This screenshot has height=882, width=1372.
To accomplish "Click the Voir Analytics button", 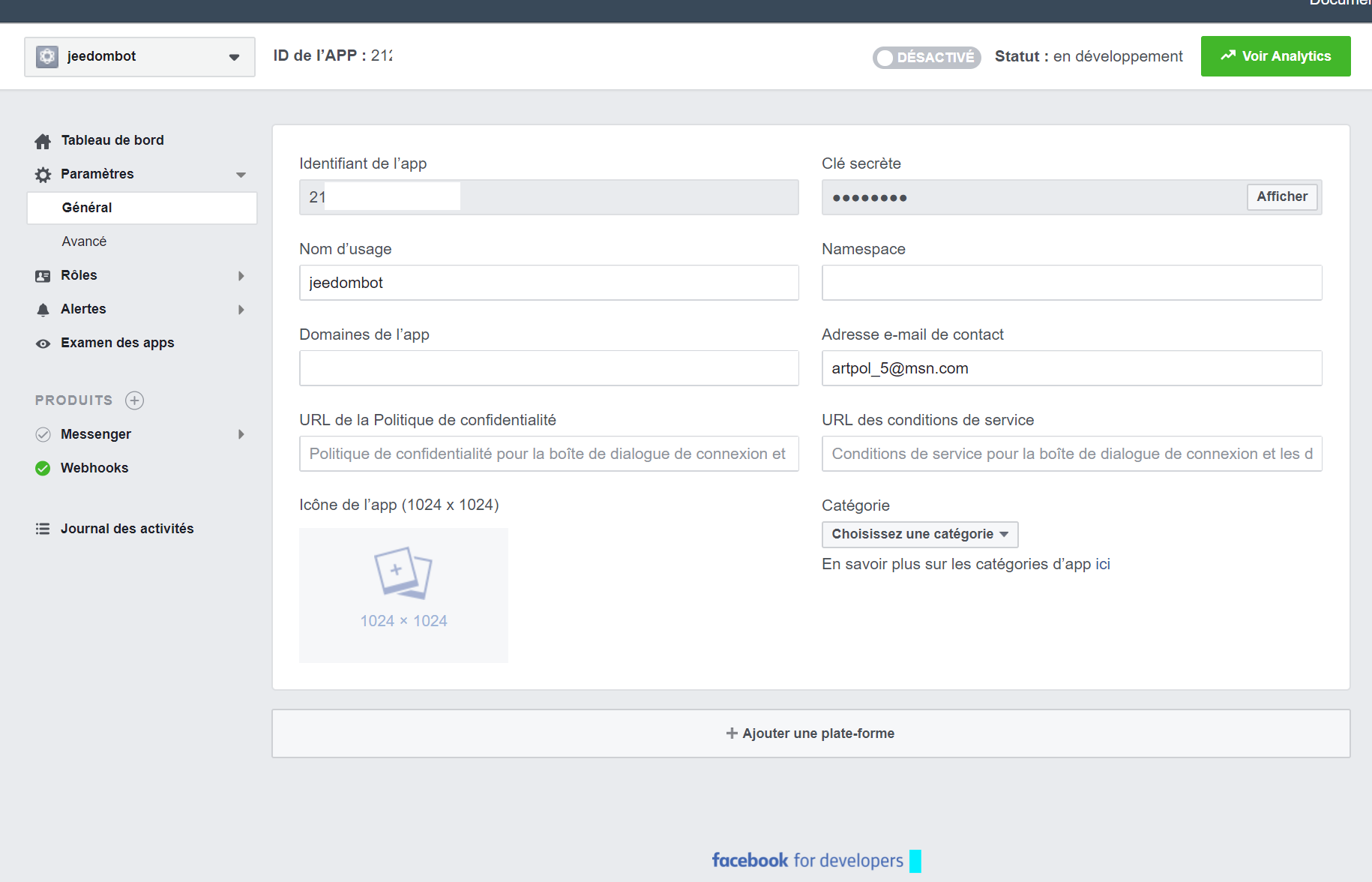I will coord(1275,56).
